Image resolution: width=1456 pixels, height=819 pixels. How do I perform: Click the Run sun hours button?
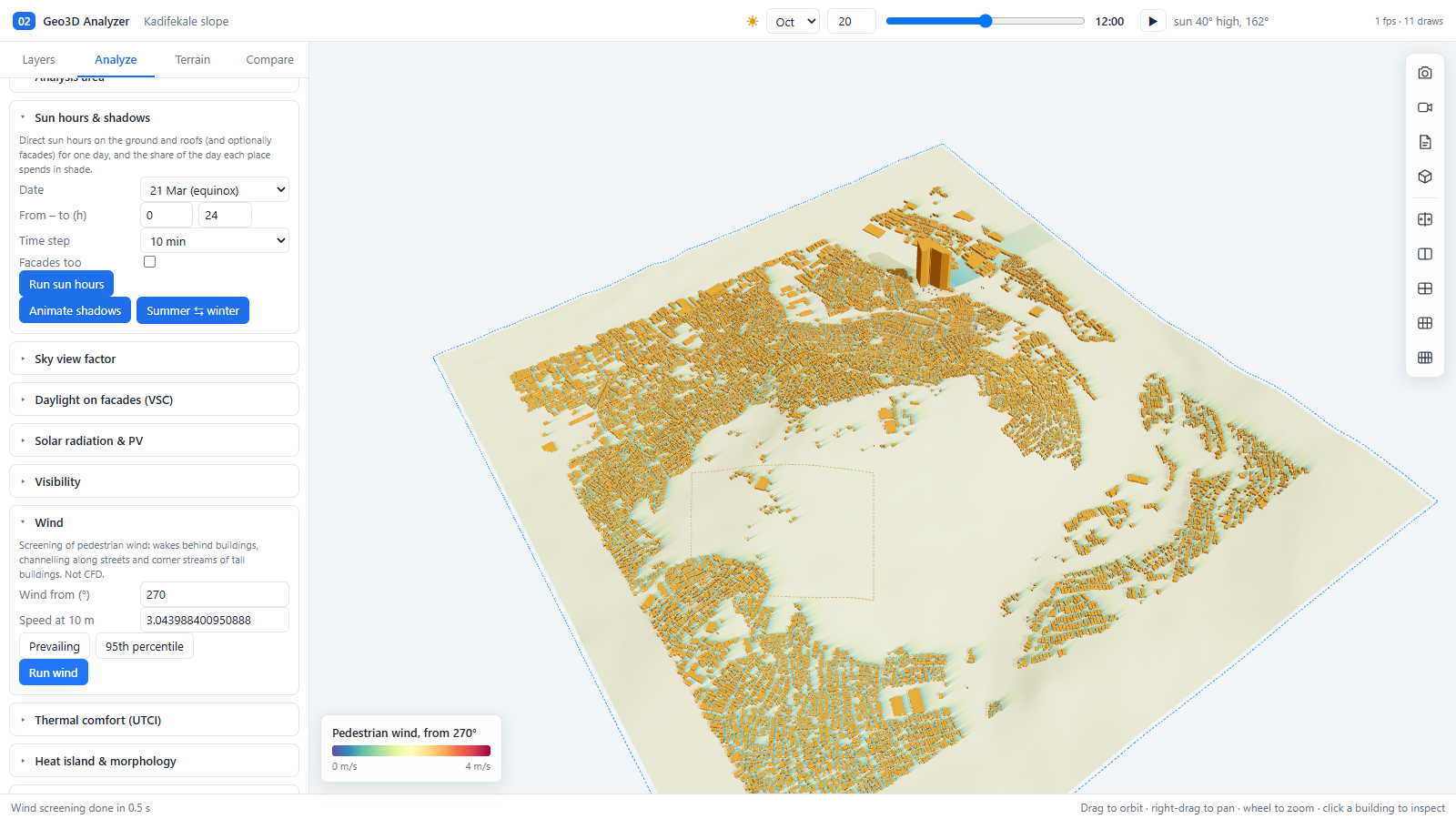66,284
